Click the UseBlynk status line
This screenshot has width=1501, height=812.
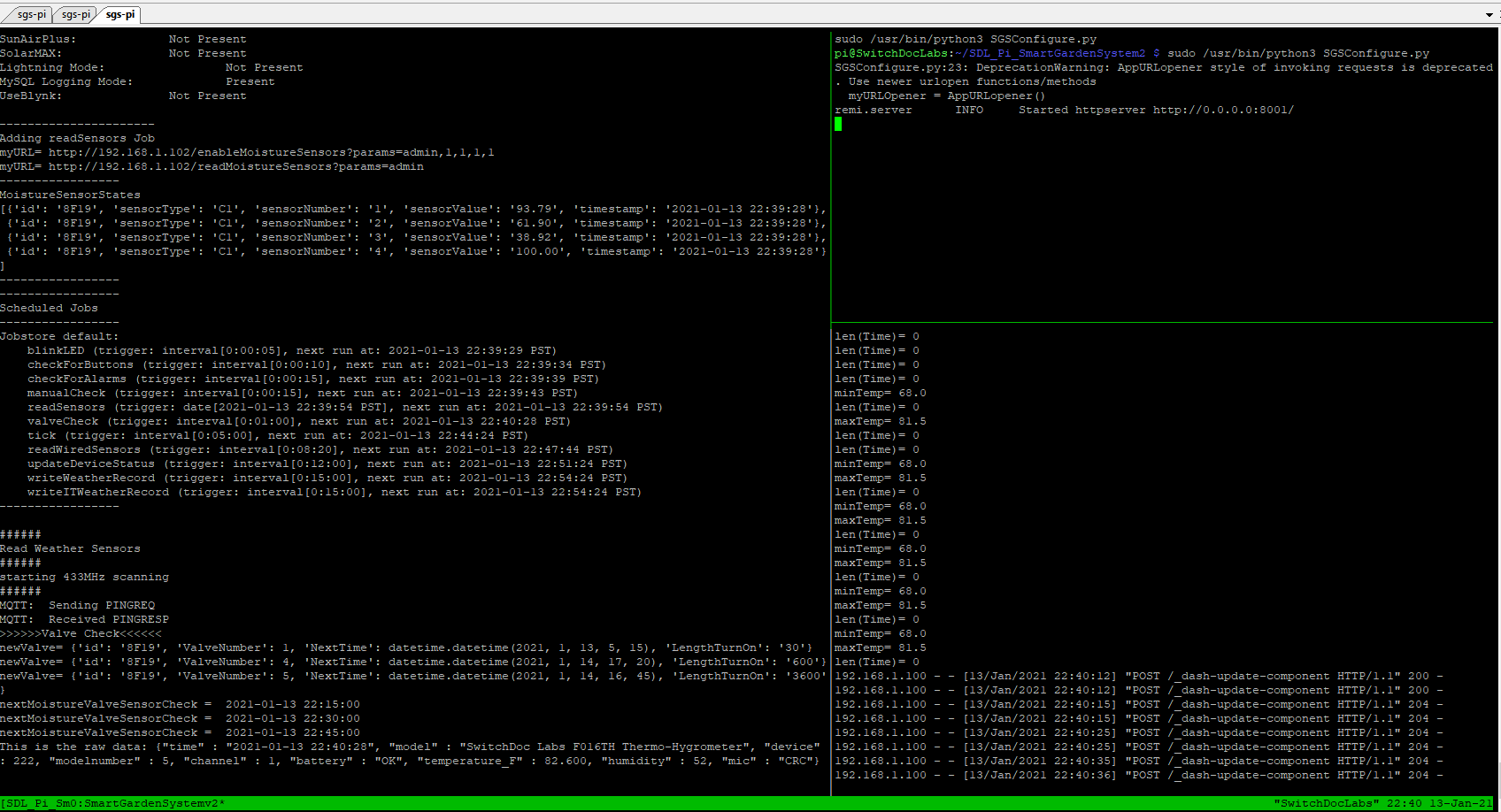(123, 96)
